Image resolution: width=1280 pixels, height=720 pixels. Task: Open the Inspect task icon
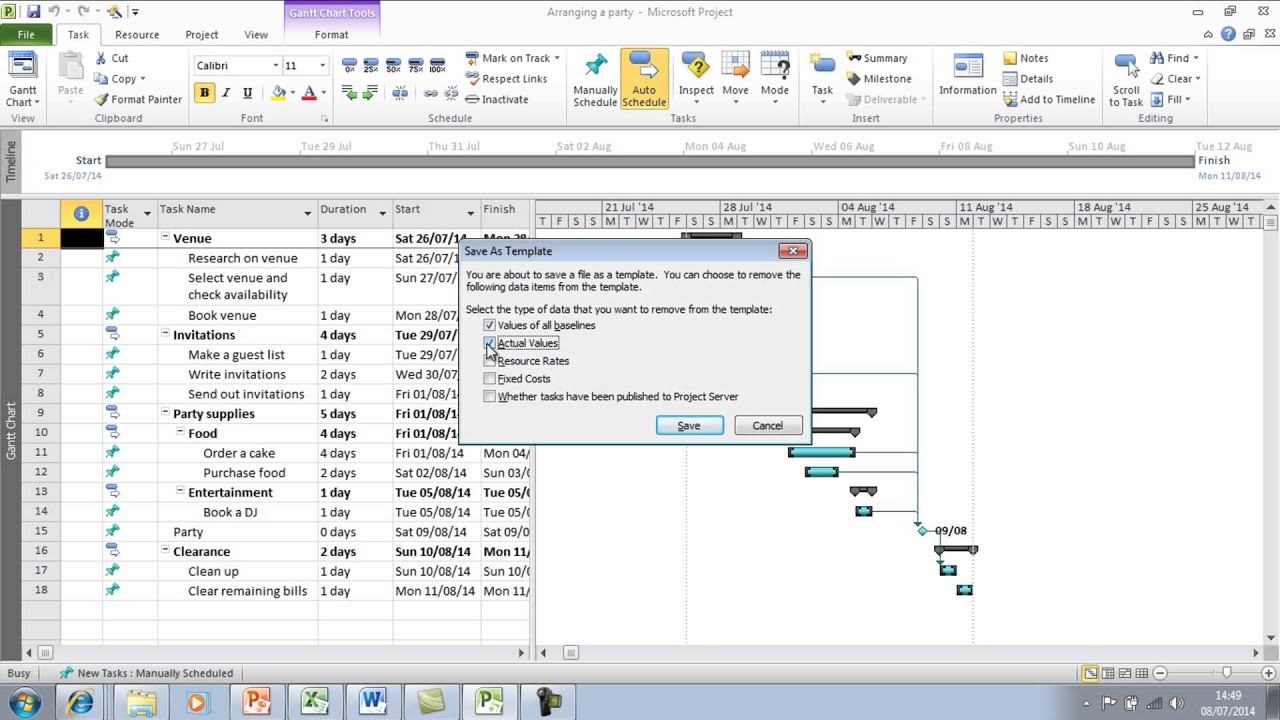coord(696,66)
